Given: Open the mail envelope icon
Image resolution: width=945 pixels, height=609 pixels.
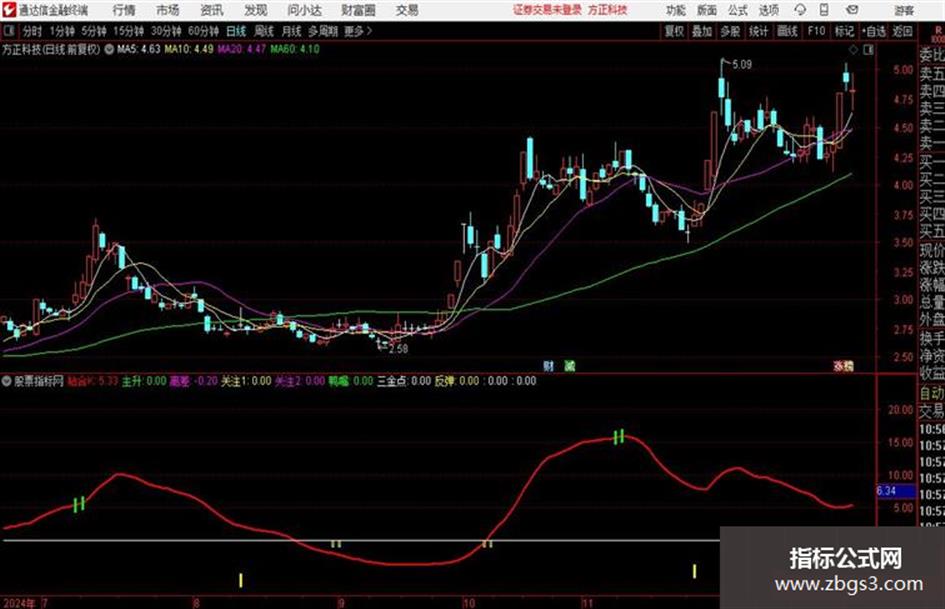Looking at the screenshot, I should [x=852, y=10].
